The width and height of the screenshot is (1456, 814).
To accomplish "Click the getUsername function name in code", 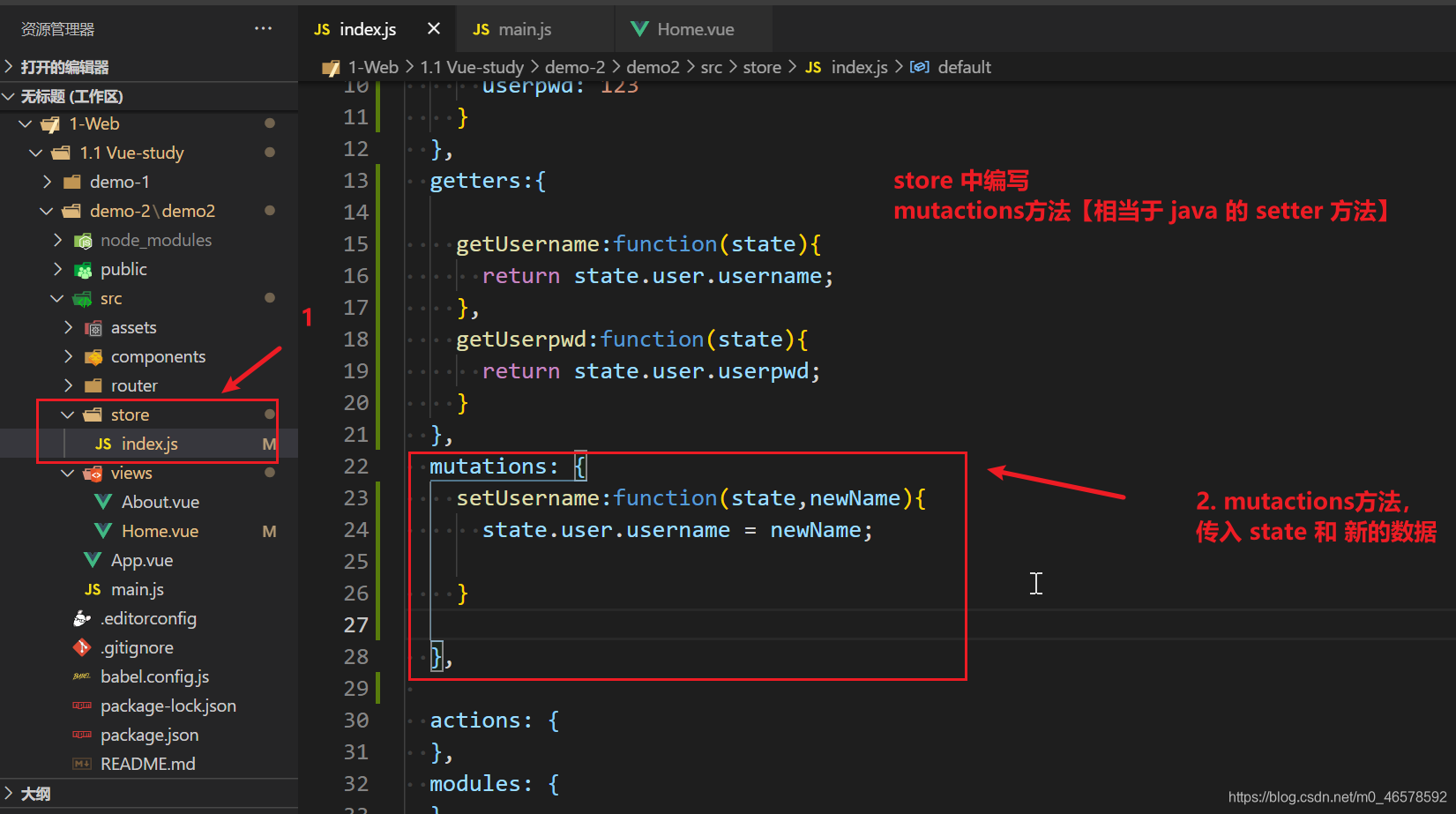I will [528, 244].
